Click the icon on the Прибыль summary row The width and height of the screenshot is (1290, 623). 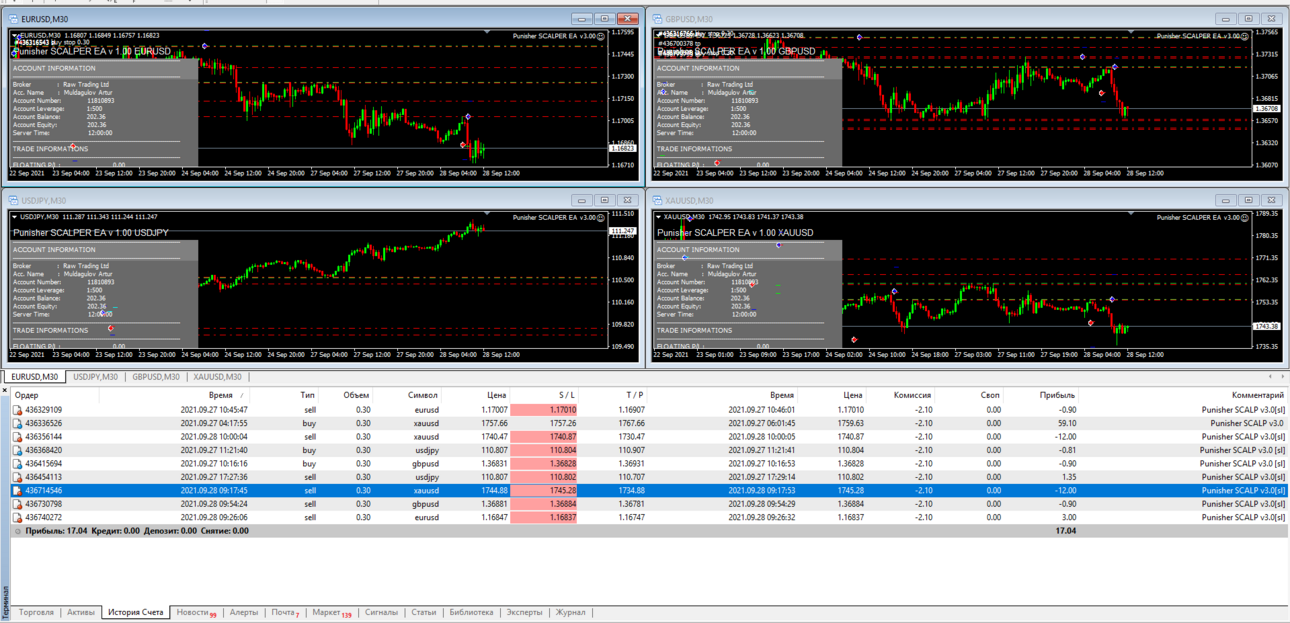click(17, 531)
